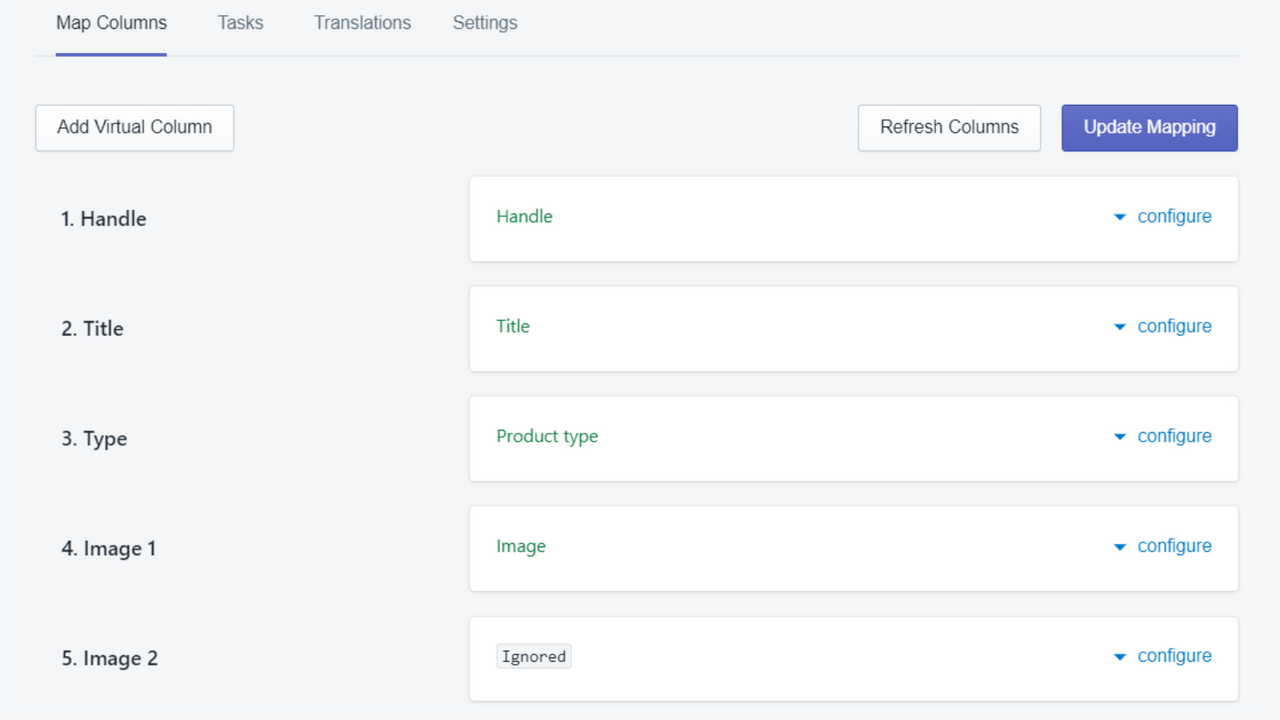The height and width of the screenshot is (720, 1280).
Task: Open the dropdown for the Ignored Image 2 row
Action: pyautogui.click(x=1119, y=656)
